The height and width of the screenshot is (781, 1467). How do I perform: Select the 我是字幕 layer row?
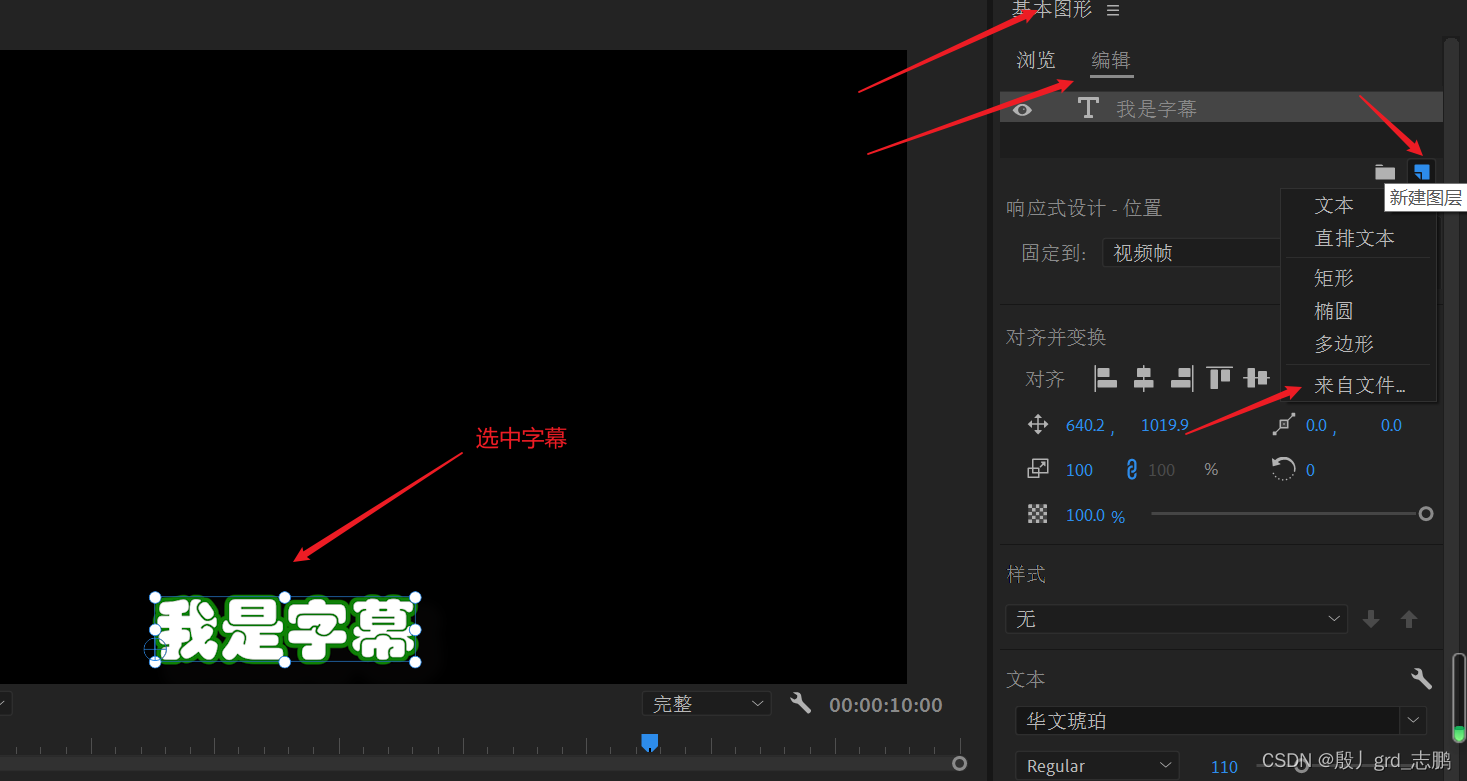point(1221,108)
